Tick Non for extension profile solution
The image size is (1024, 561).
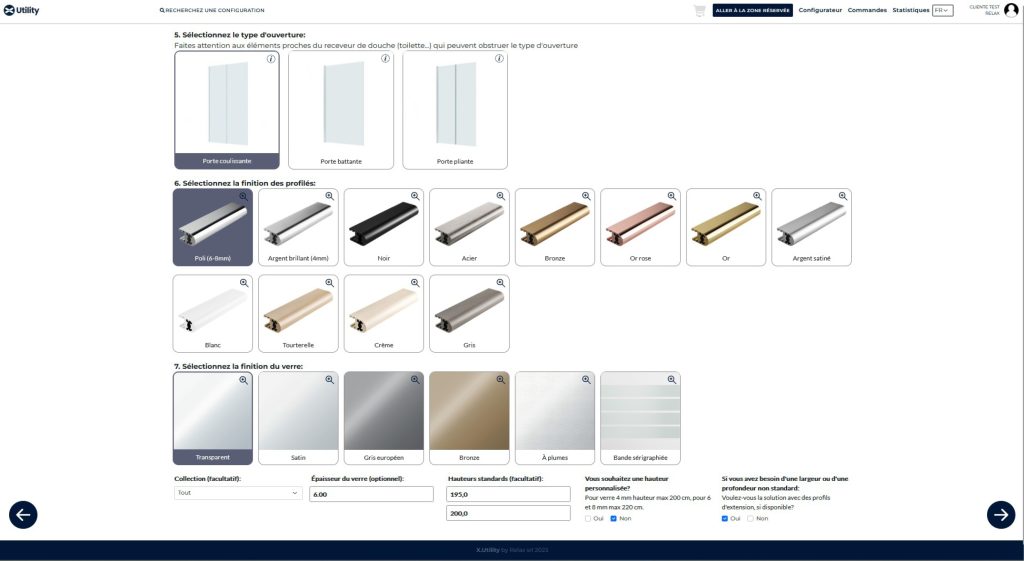(x=750, y=518)
